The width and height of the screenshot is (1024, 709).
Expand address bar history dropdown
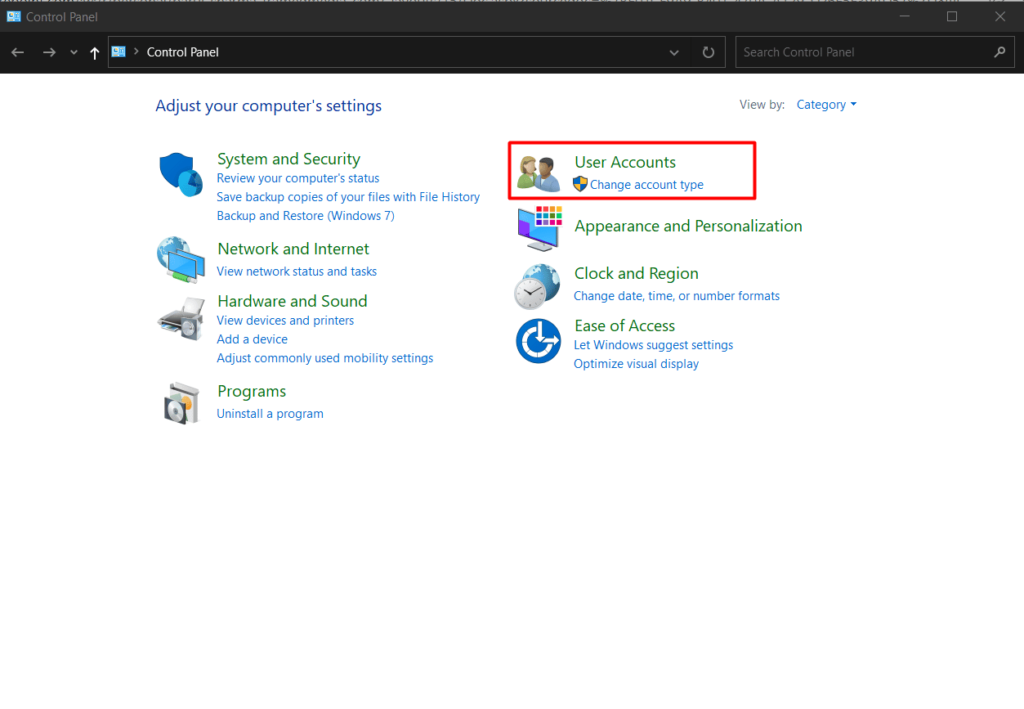click(x=674, y=52)
